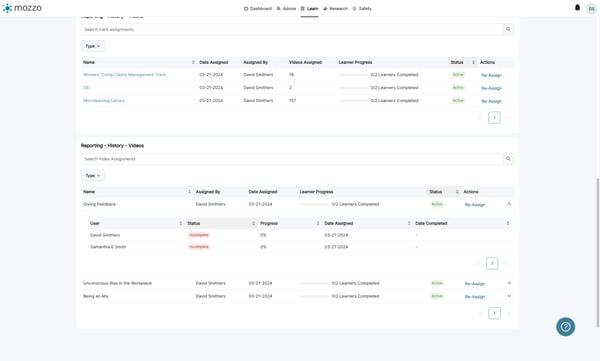This screenshot has width=600, height=361.
Task: Sort videos table by Name
Action: (189, 191)
